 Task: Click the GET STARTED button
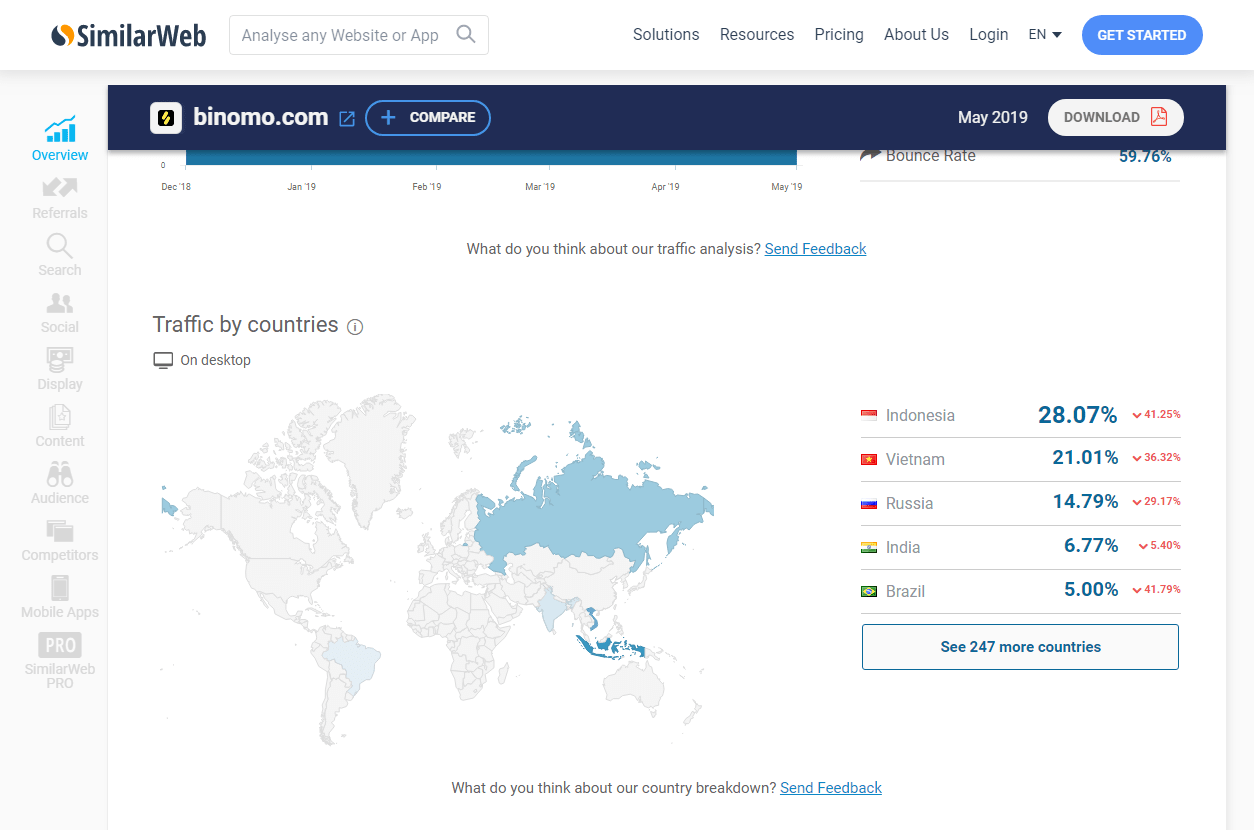1142,35
